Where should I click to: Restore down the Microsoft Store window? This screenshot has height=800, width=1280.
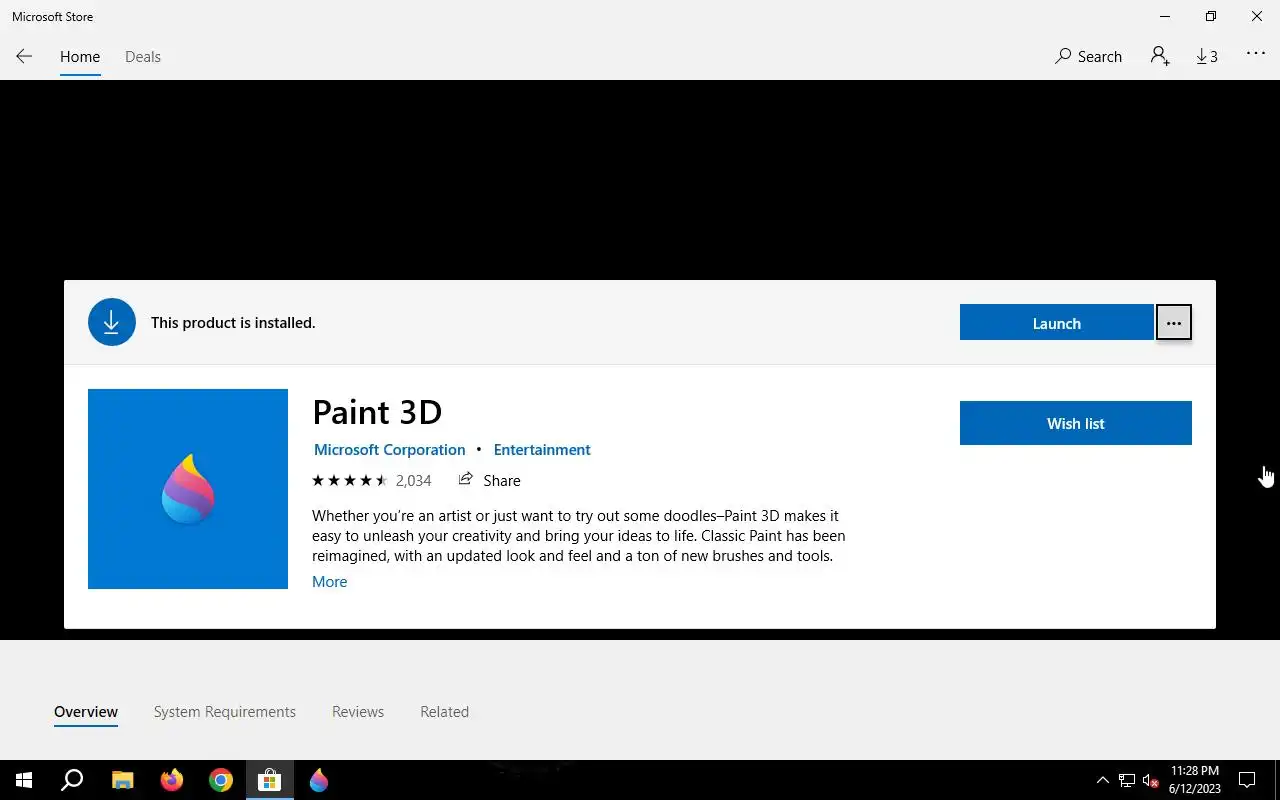(1211, 16)
